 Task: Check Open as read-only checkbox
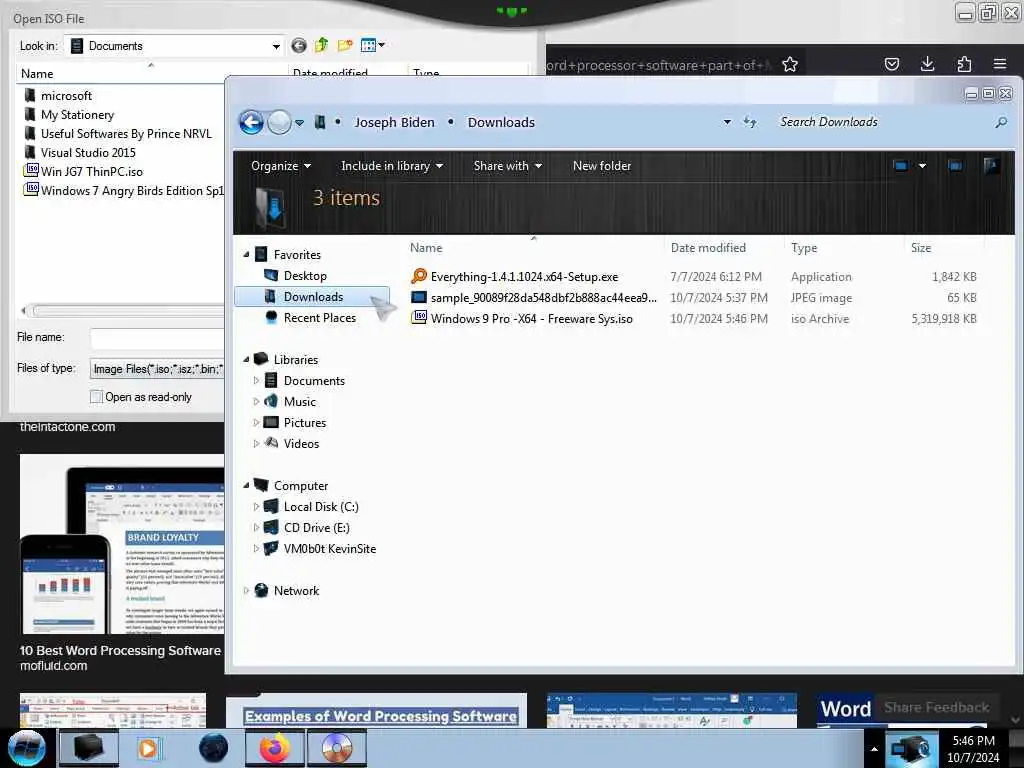click(x=96, y=396)
